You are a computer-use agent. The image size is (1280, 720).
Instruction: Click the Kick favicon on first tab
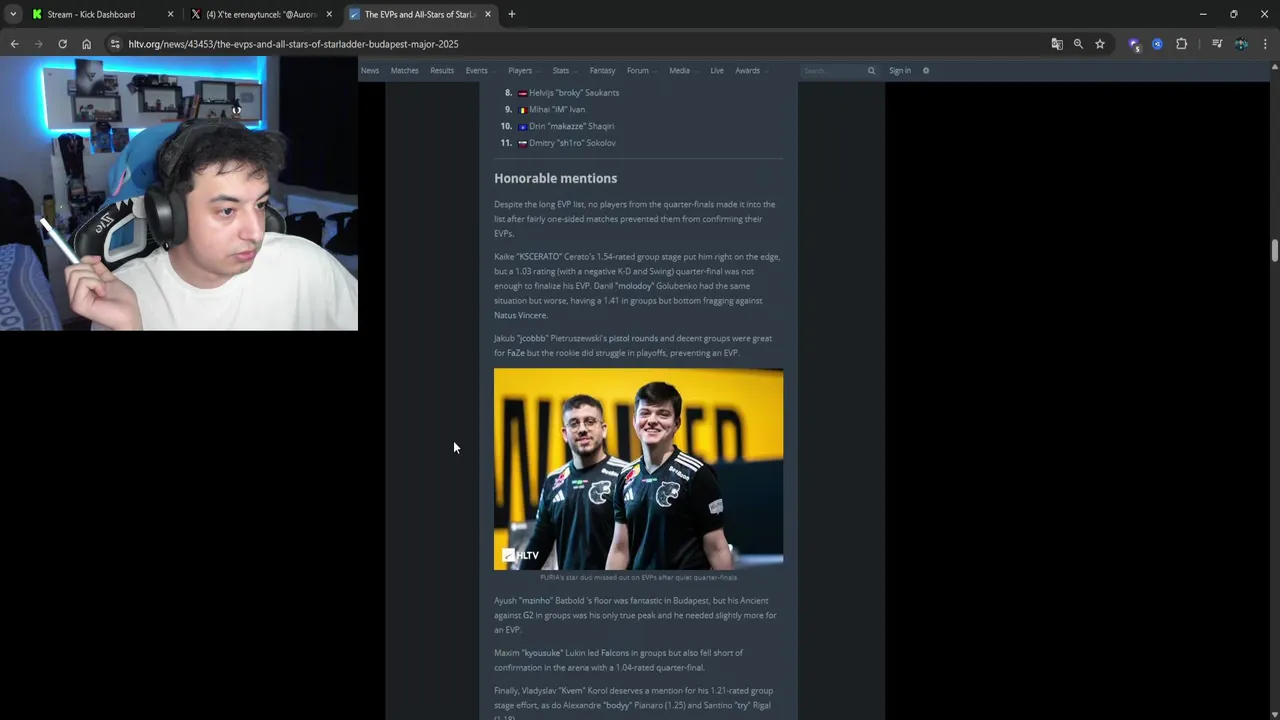pyautogui.click(x=37, y=14)
